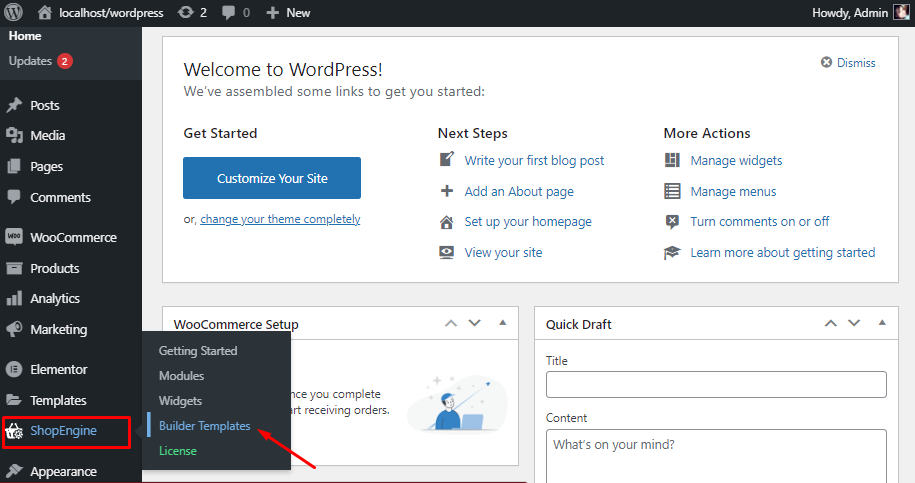The width and height of the screenshot is (915, 483).
Task: Open Modules in the ShopEngine submenu
Action: (x=181, y=376)
